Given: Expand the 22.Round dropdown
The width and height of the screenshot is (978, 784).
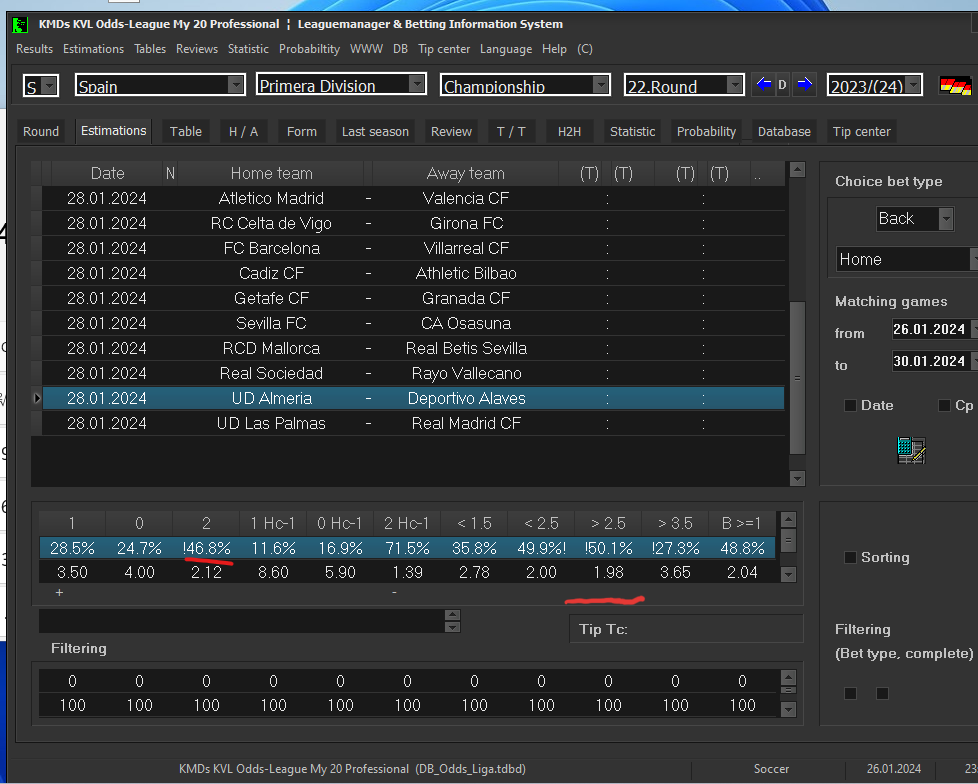Looking at the screenshot, I should pyautogui.click(x=735, y=85).
